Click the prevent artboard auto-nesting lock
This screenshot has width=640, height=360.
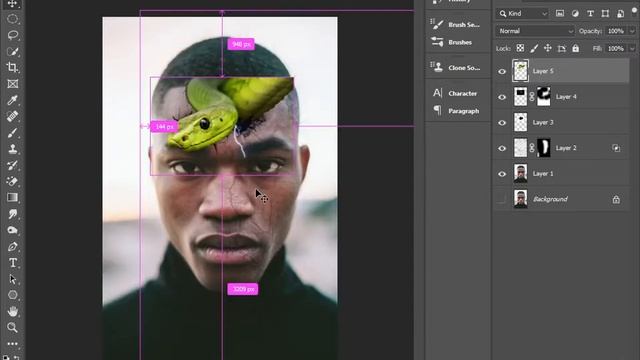click(562, 48)
